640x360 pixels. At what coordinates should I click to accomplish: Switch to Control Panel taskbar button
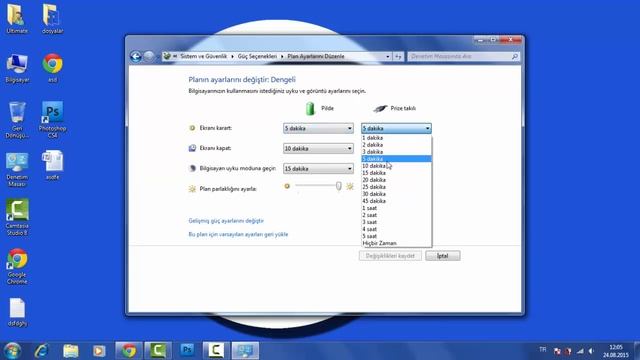(x=245, y=351)
